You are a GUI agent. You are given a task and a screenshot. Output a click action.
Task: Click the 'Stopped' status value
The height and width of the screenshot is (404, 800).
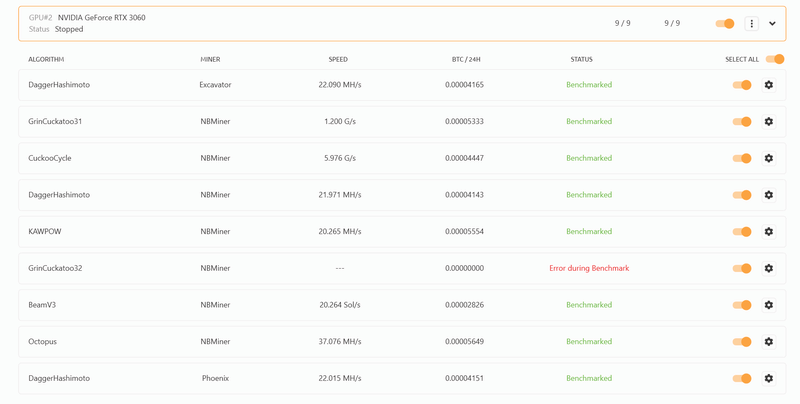[x=69, y=29]
